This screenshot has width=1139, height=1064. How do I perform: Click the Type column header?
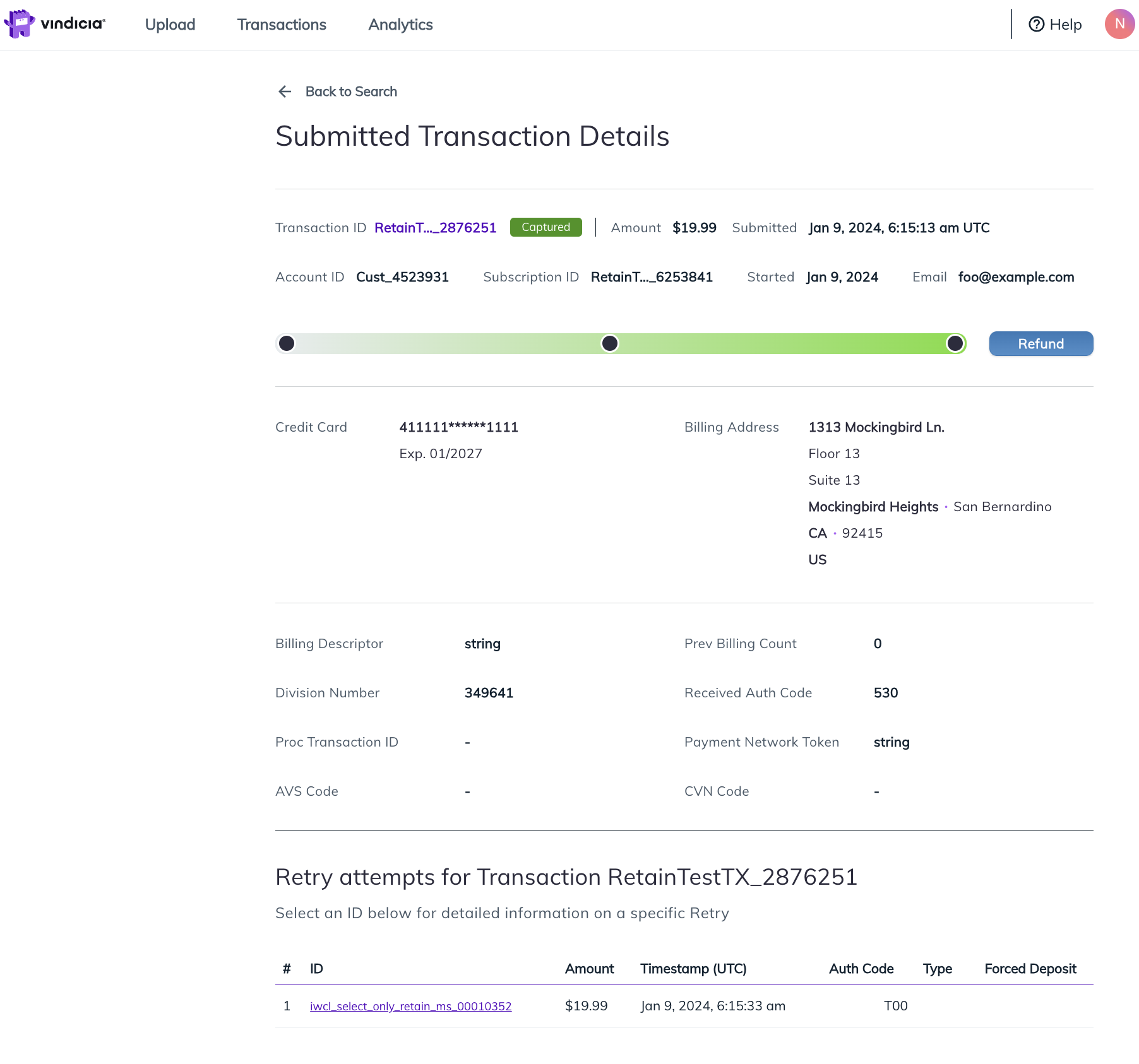point(937,969)
